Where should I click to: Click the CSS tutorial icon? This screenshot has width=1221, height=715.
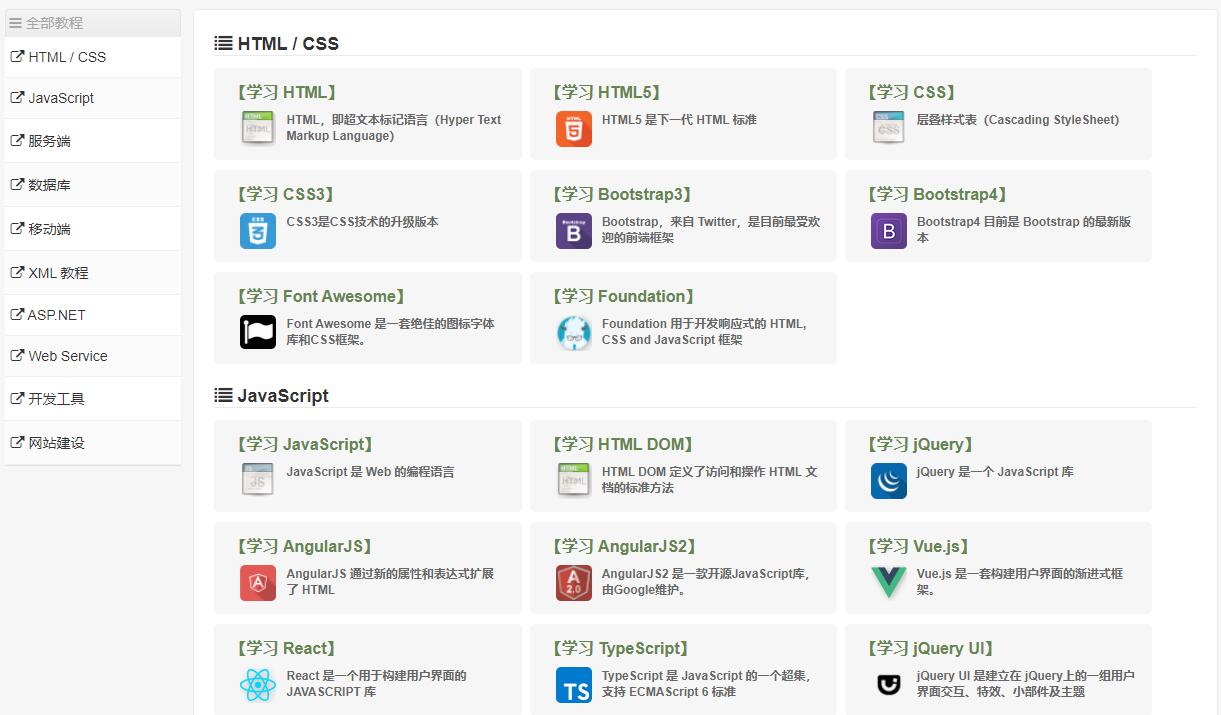(x=888, y=128)
